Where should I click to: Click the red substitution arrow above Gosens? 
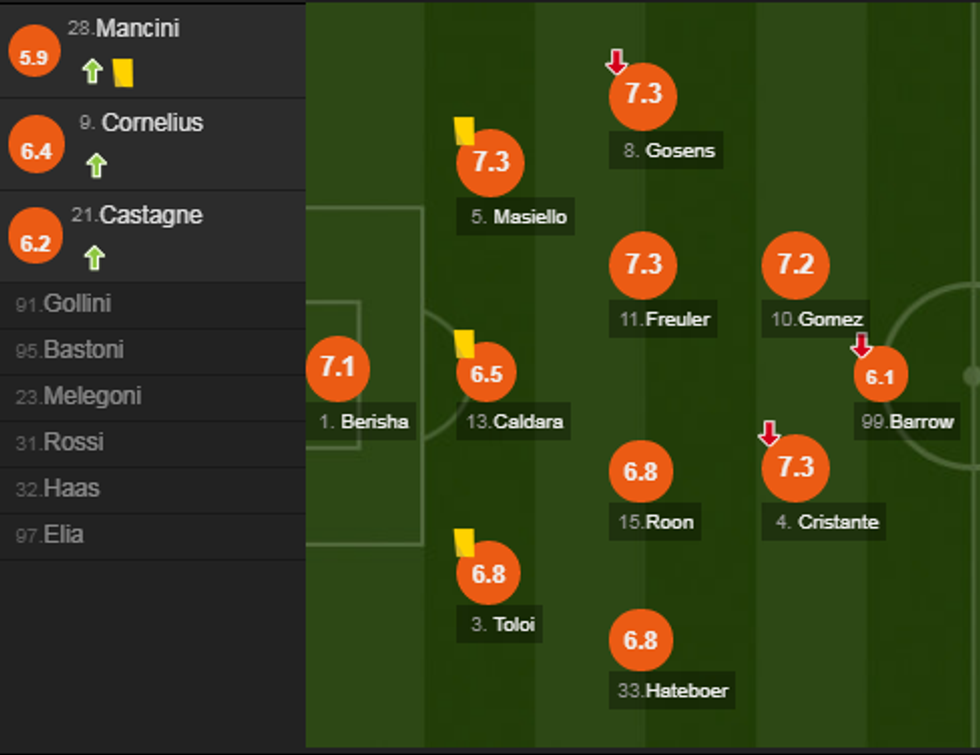point(616,62)
